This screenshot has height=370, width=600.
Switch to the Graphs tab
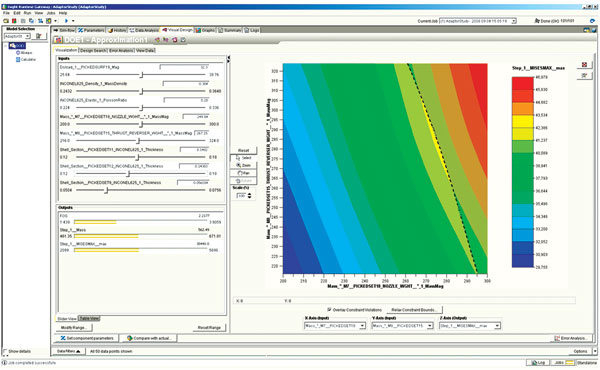205,30
